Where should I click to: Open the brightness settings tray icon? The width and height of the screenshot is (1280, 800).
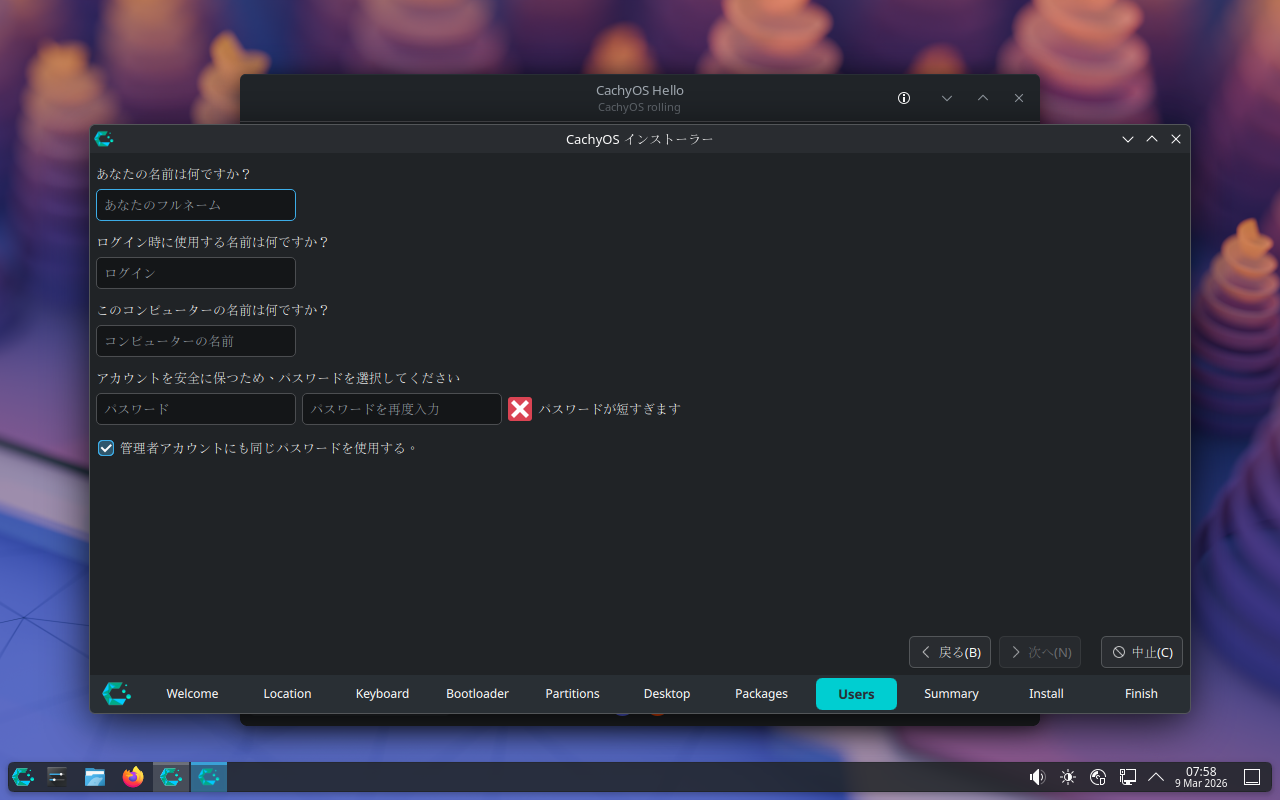click(x=1068, y=777)
